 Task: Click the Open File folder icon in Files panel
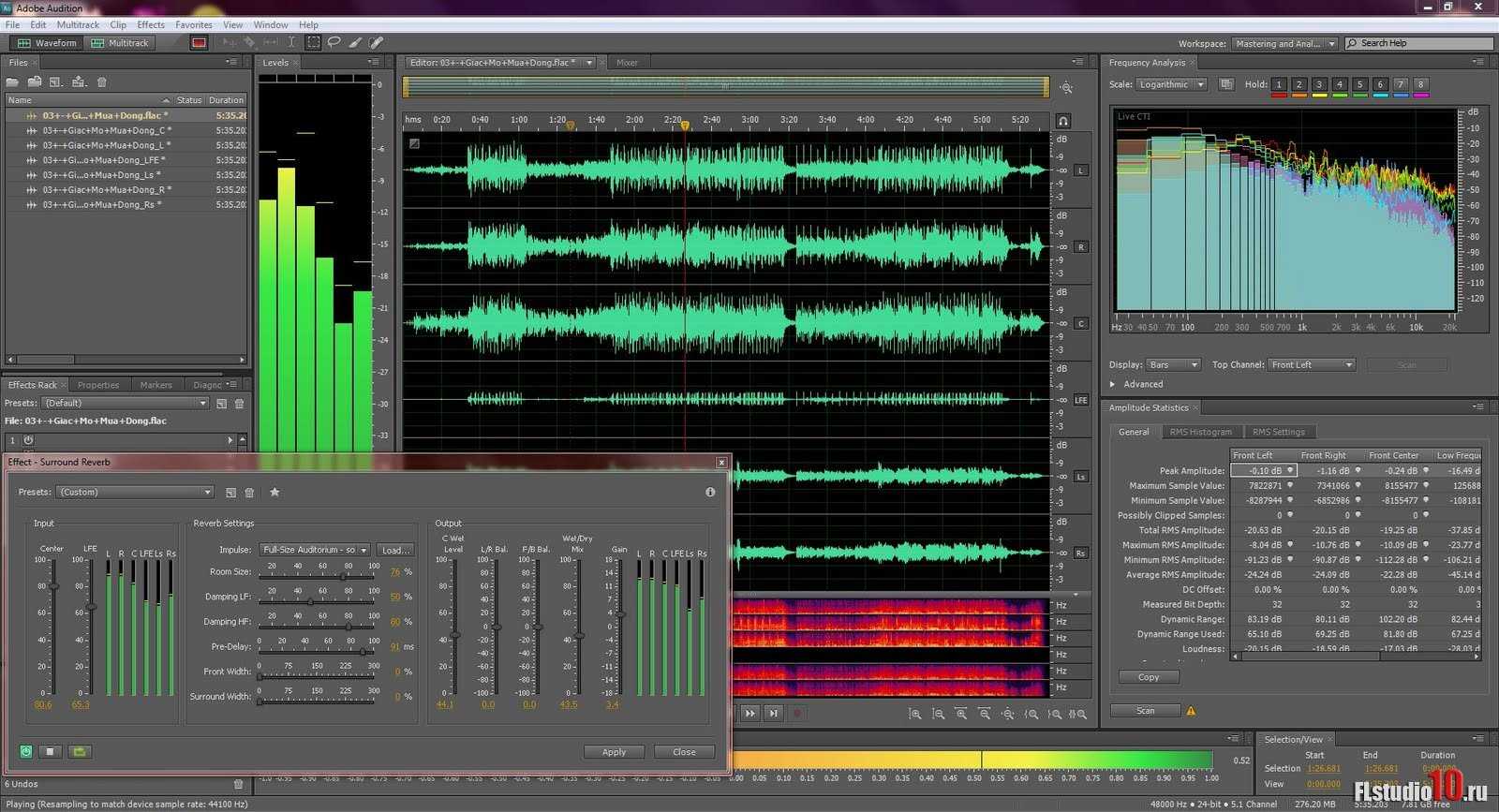pyautogui.click(x=12, y=82)
